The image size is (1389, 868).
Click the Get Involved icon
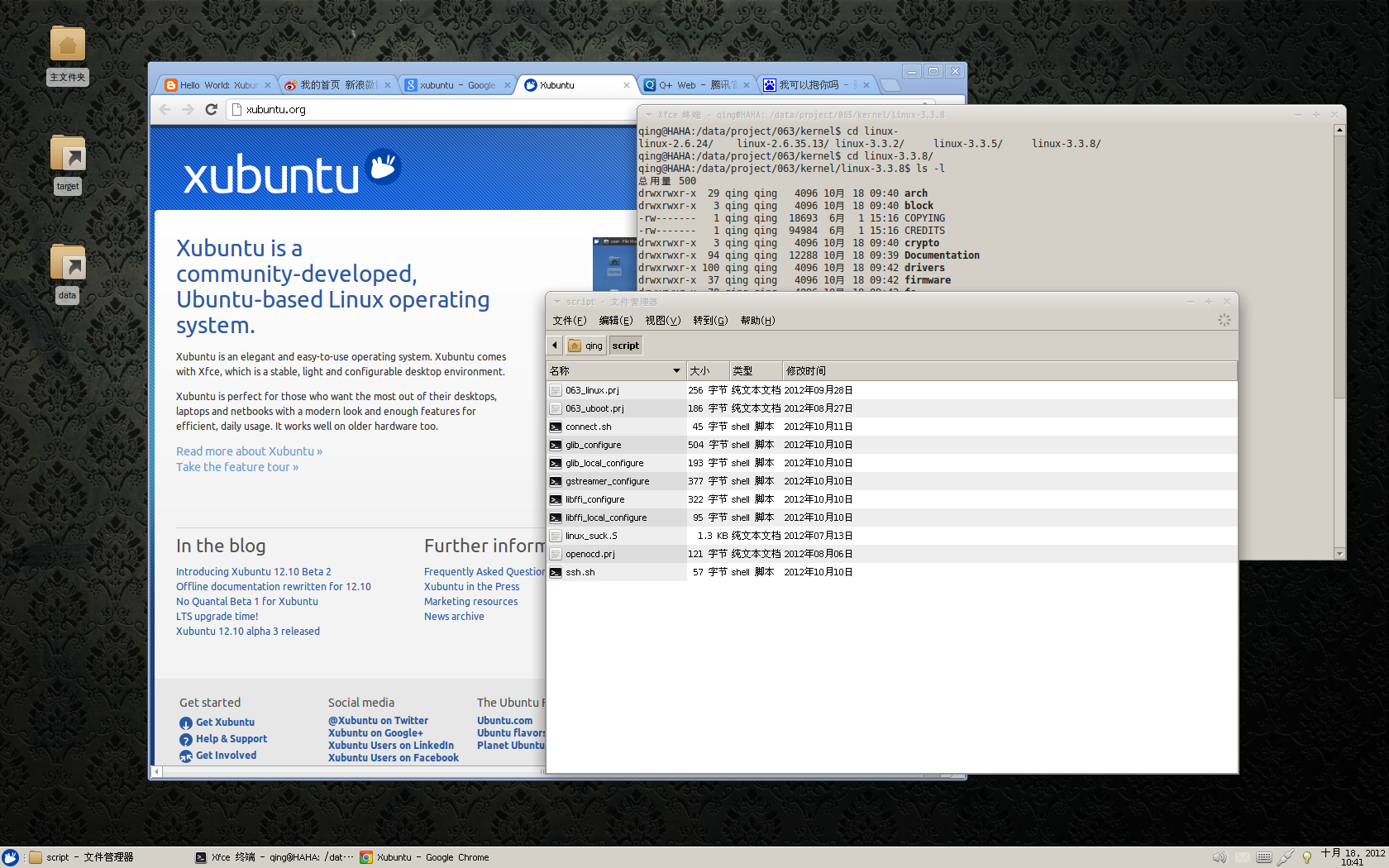(186, 756)
